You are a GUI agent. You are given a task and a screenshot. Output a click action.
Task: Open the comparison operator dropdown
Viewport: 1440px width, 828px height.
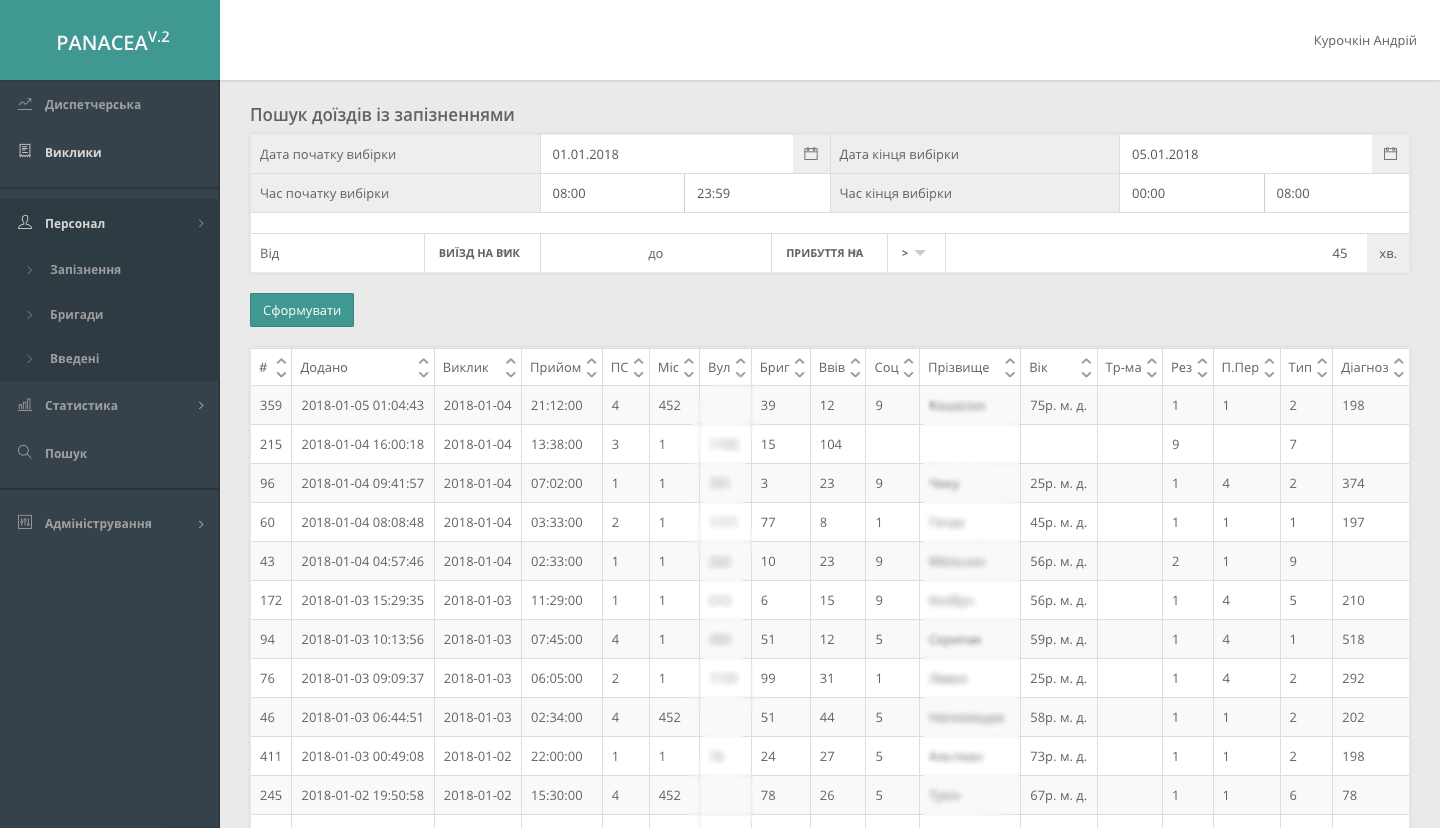pyautogui.click(x=916, y=253)
